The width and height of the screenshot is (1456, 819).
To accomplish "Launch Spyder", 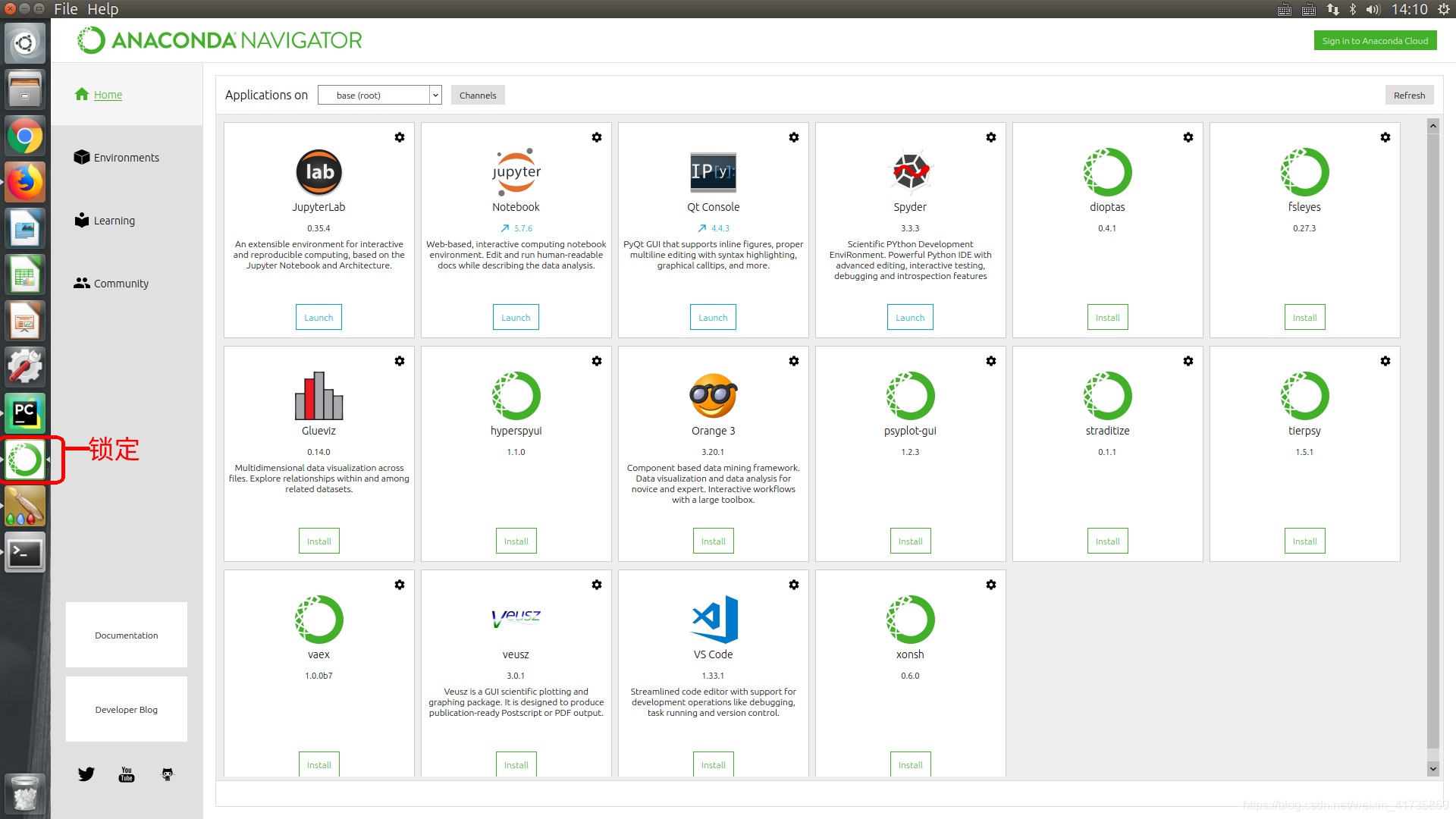I will pos(910,317).
